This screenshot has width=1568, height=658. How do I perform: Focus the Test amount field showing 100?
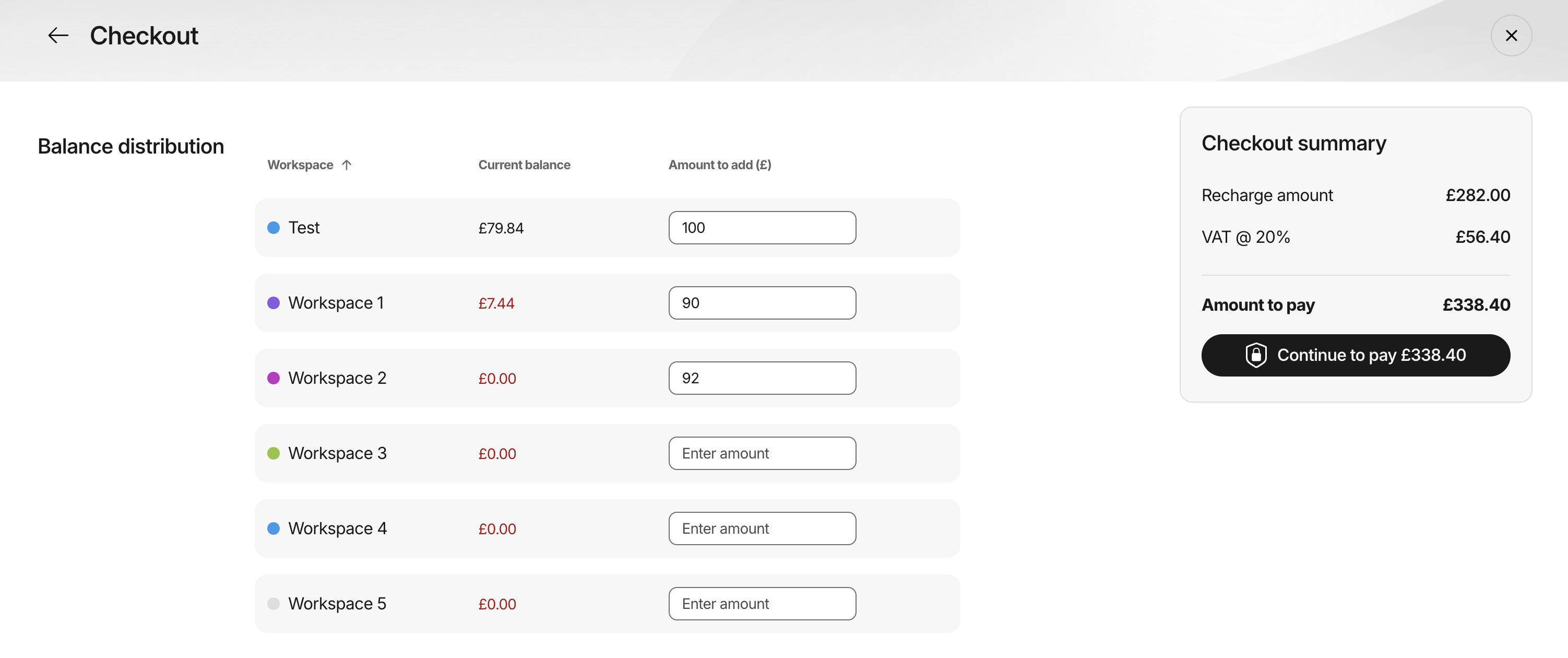[762, 228]
